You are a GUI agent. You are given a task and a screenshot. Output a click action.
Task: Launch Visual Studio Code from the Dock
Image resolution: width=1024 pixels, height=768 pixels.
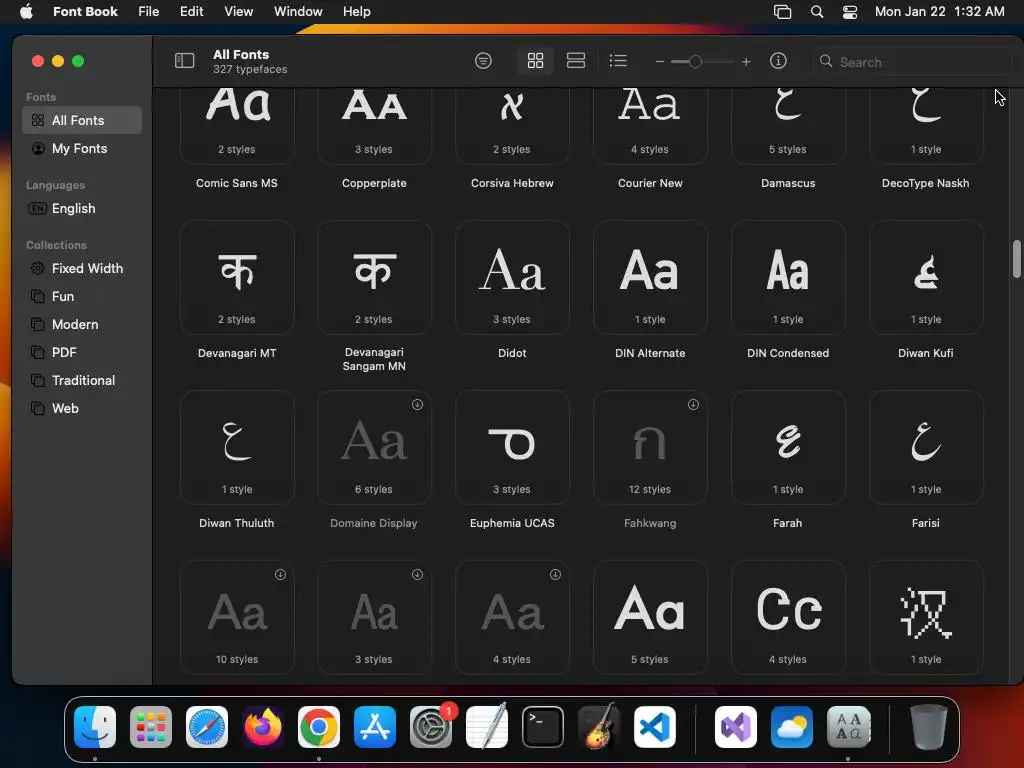[x=655, y=727]
